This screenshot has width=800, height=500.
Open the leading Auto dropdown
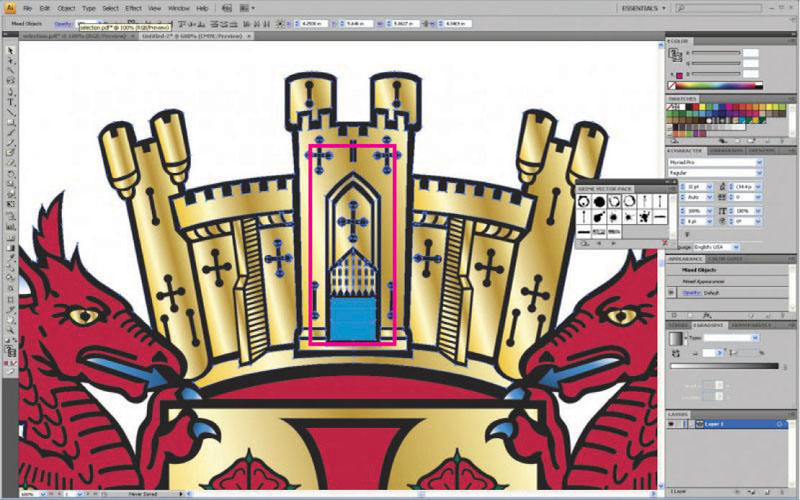(709, 197)
